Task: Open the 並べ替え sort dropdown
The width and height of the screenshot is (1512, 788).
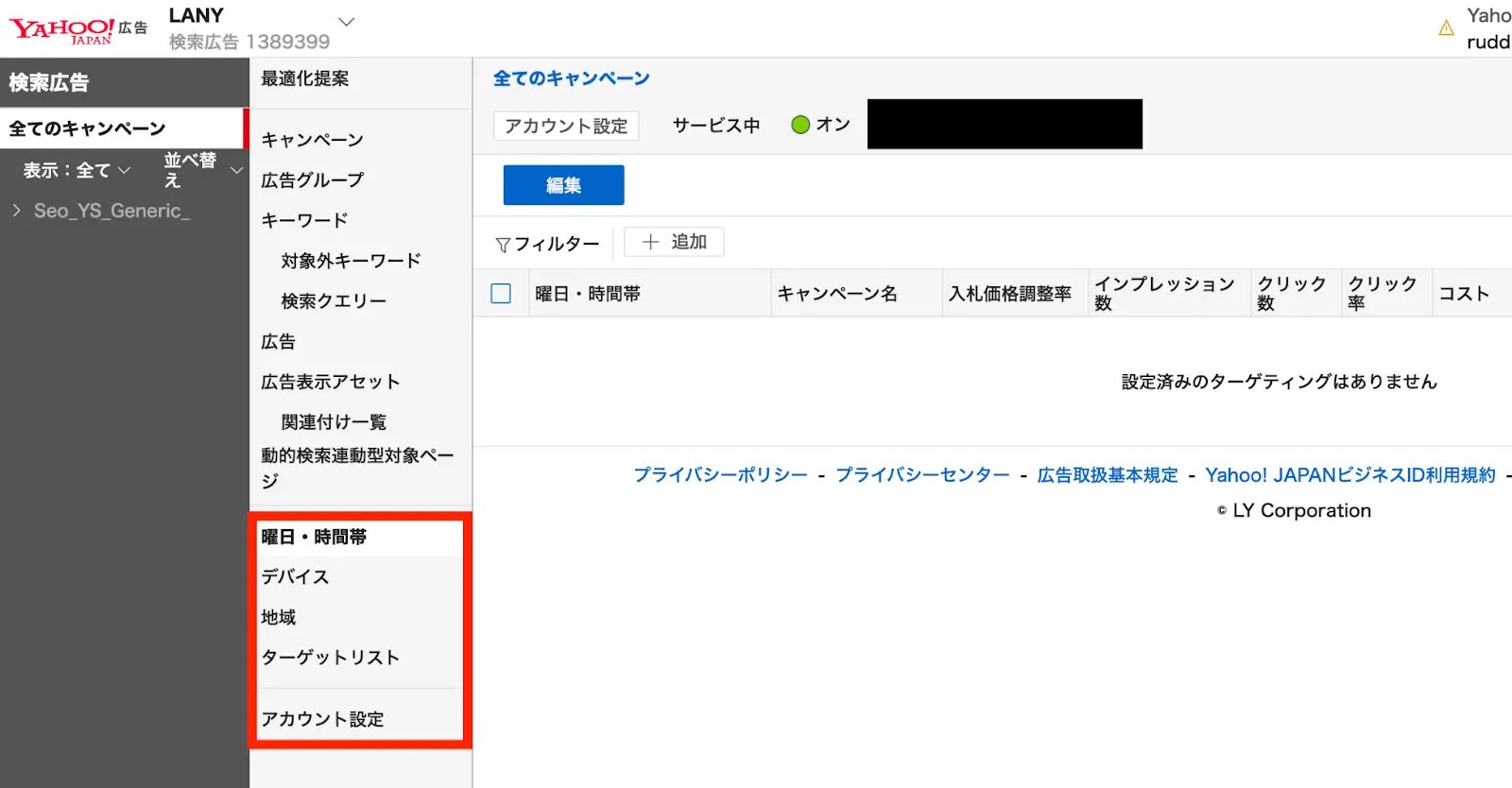Action: click(202, 170)
